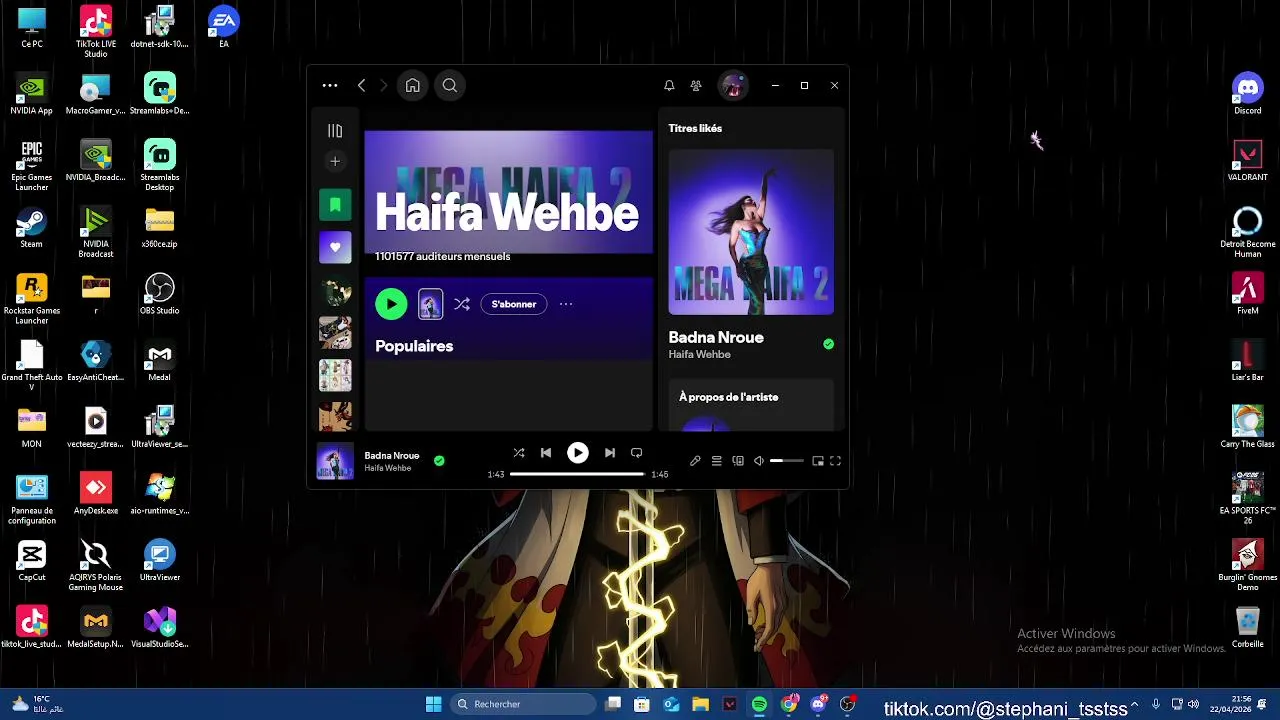Open the MEGA HAIFA 2 cover in the right panel
The height and width of the screenshot is (720, 1280).
[x=751, y=232]
